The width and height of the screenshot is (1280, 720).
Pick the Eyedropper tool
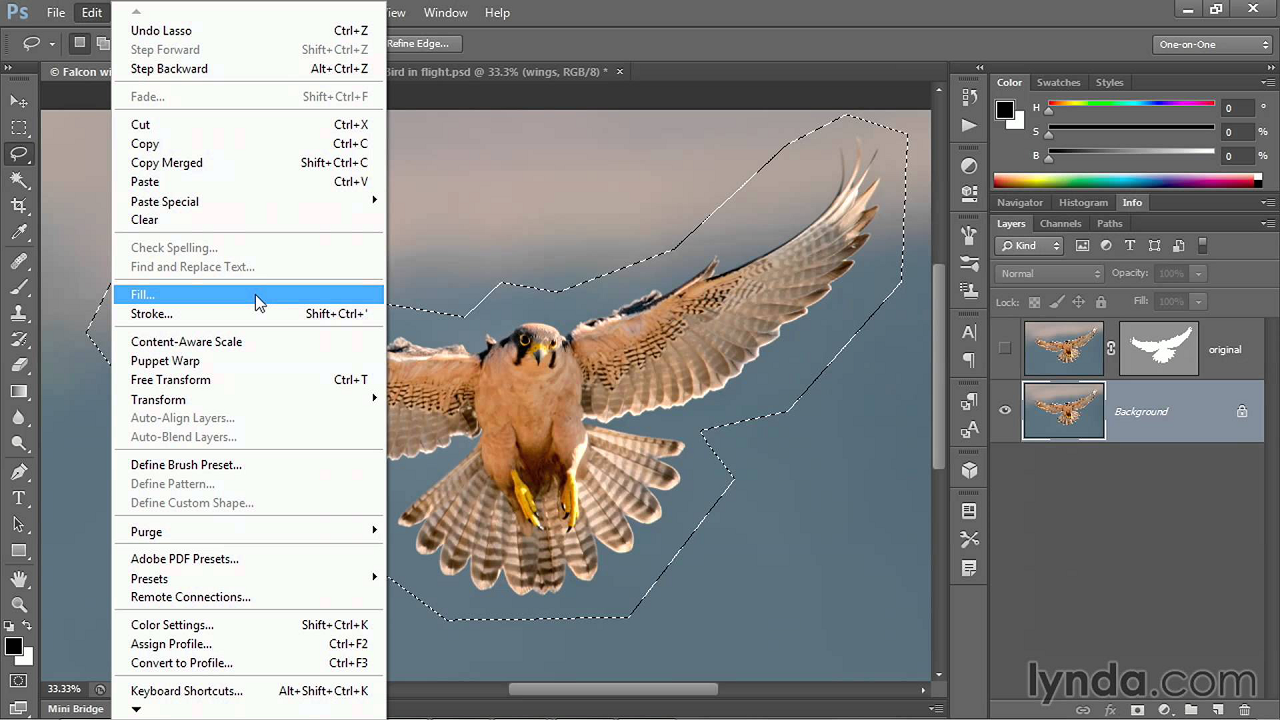[x=19, y=233]
